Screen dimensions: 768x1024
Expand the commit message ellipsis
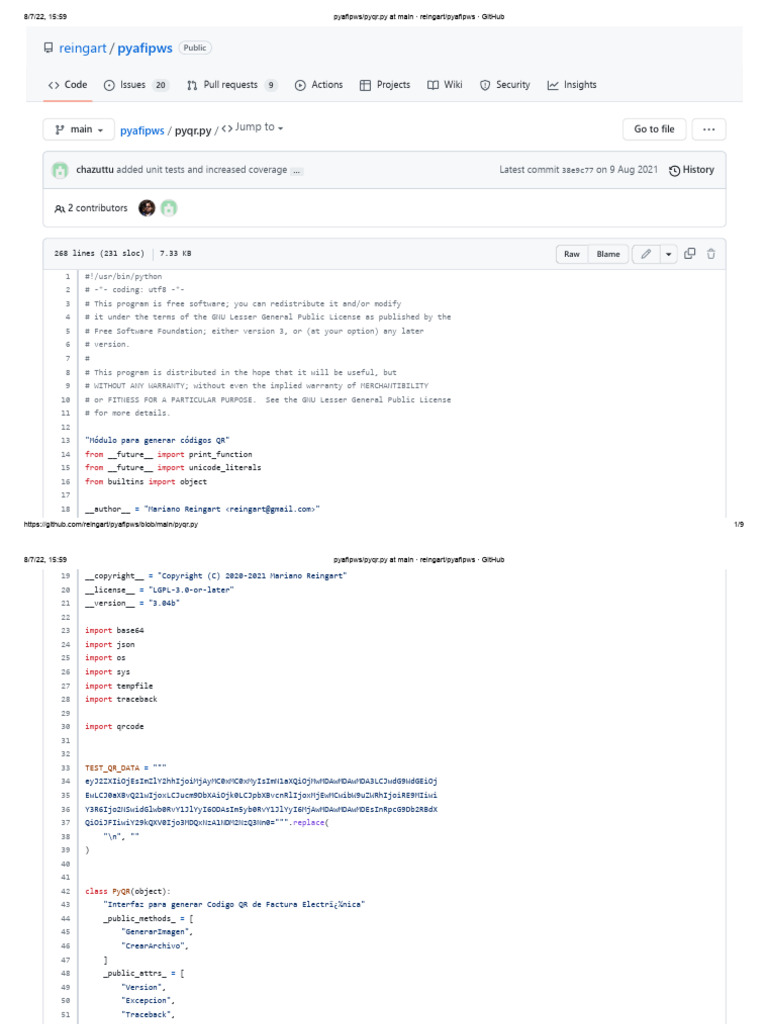(x=296, y=171)
